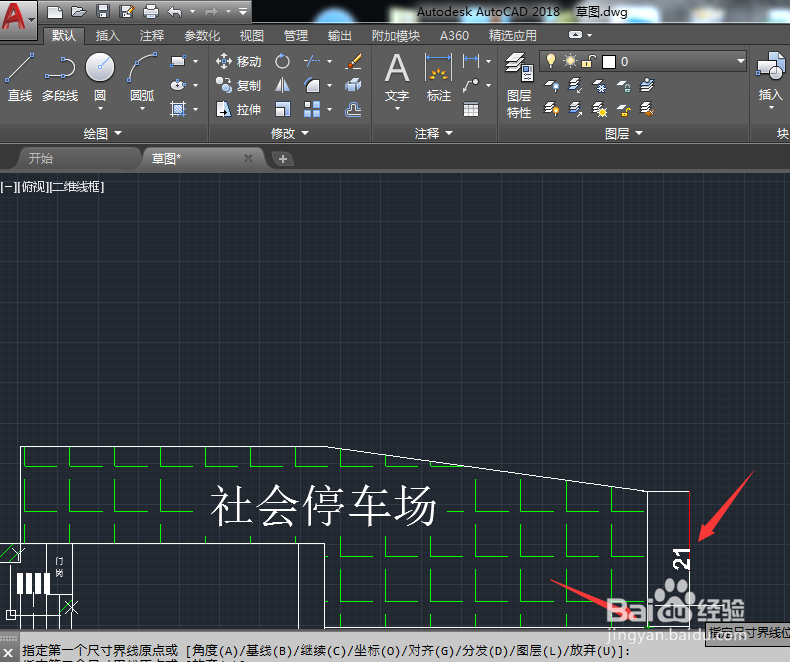Expand the 图层 layers panel
The image size is (790, 662).
point(624,134)
